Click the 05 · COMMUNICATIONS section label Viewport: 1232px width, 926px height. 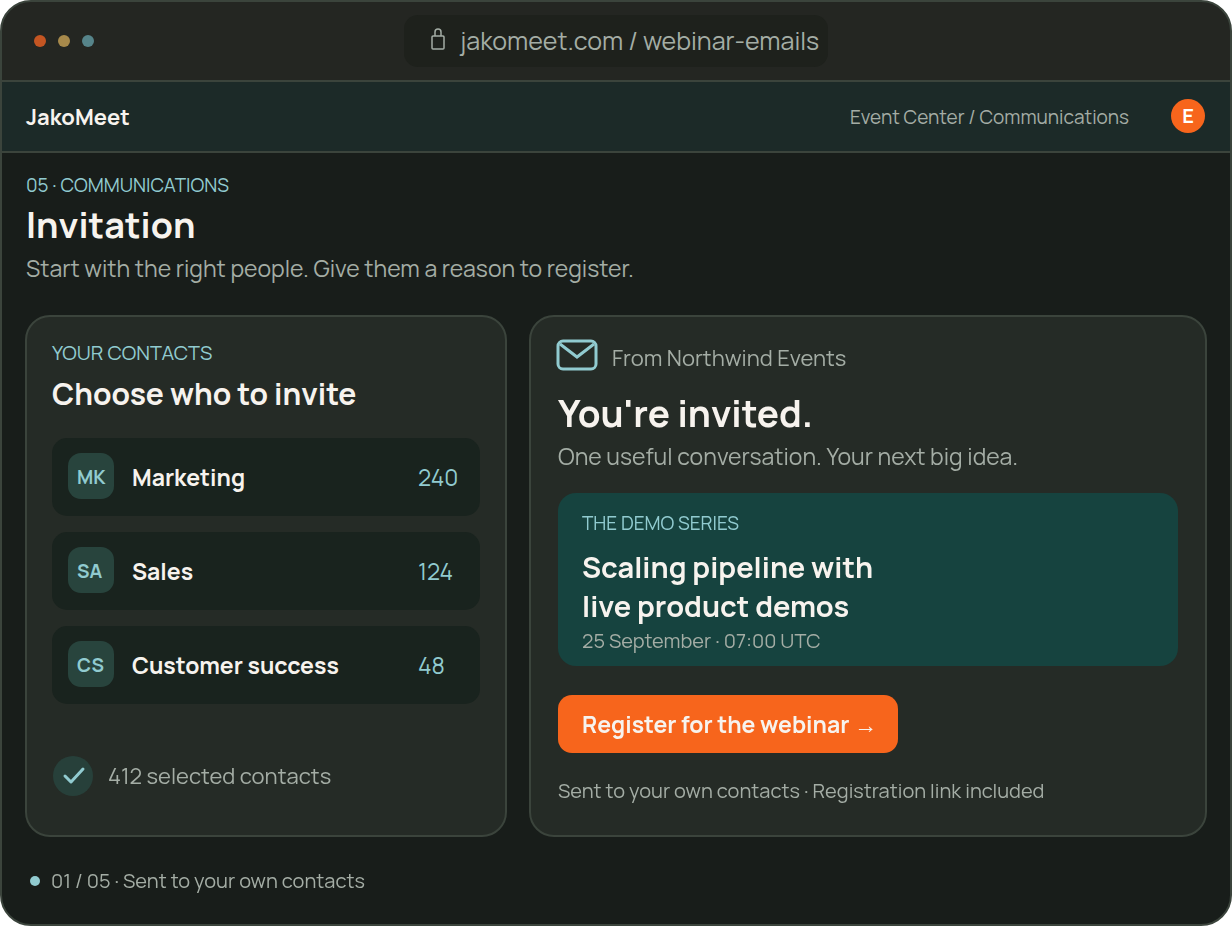pos(128,185)
